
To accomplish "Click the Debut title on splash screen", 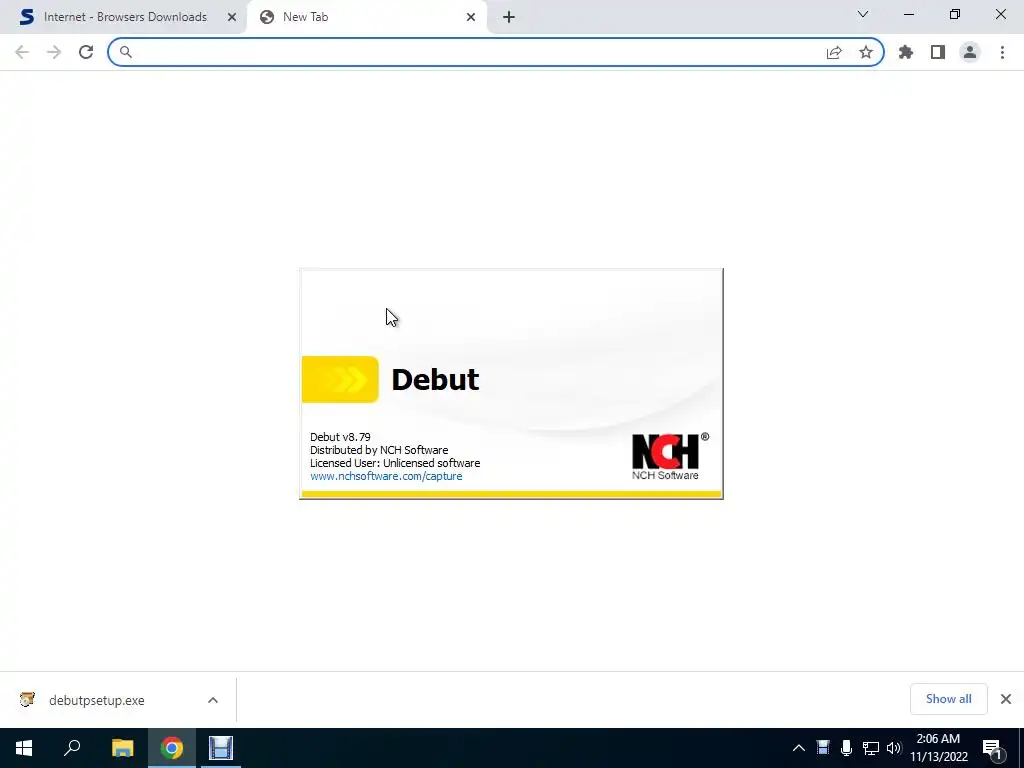I will tap(435, 380).
